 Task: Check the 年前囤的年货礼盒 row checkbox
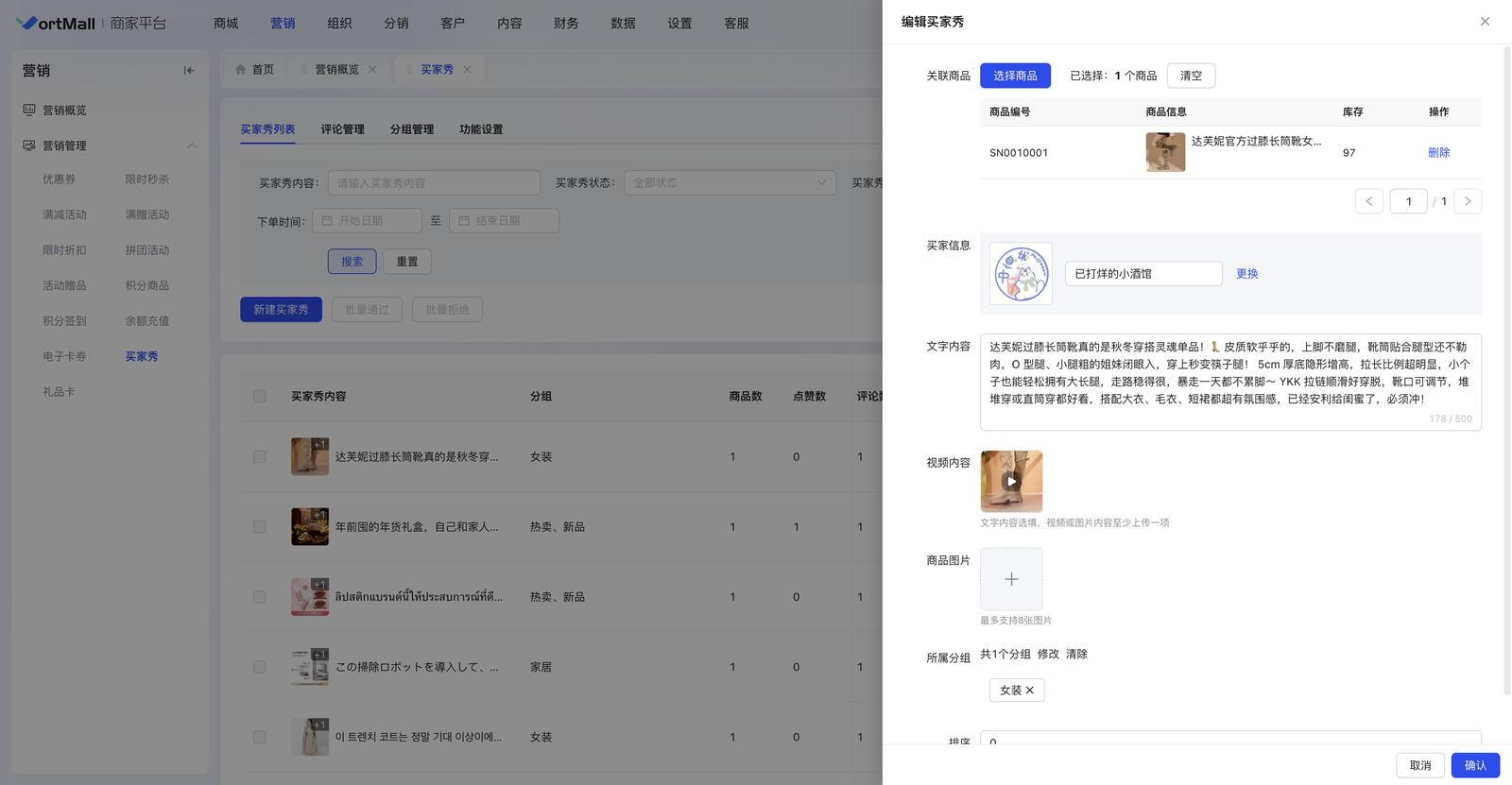point(260,527)
